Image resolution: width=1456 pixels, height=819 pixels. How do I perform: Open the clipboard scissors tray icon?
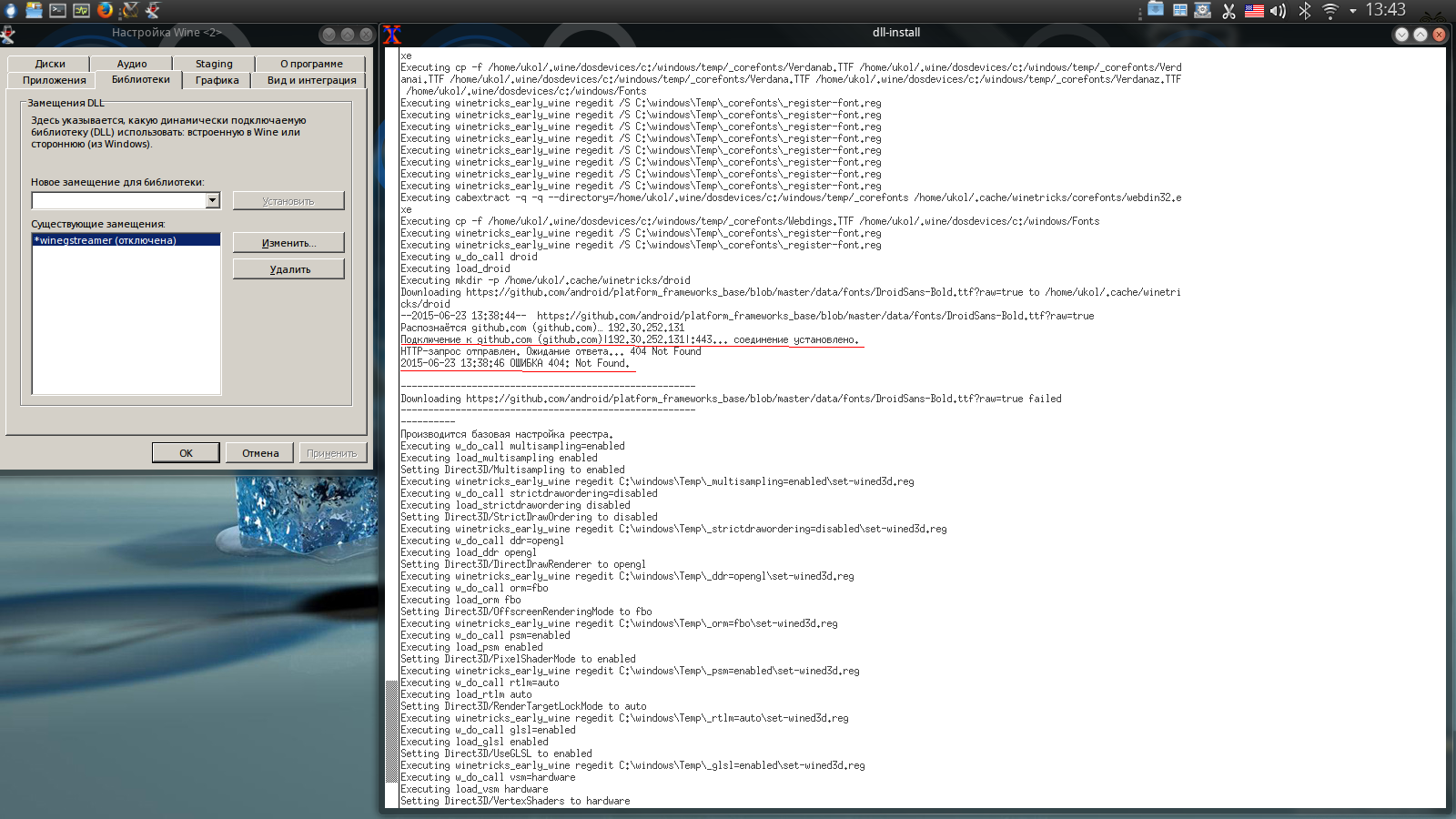pyautogui.click(x=1228, y=11)
